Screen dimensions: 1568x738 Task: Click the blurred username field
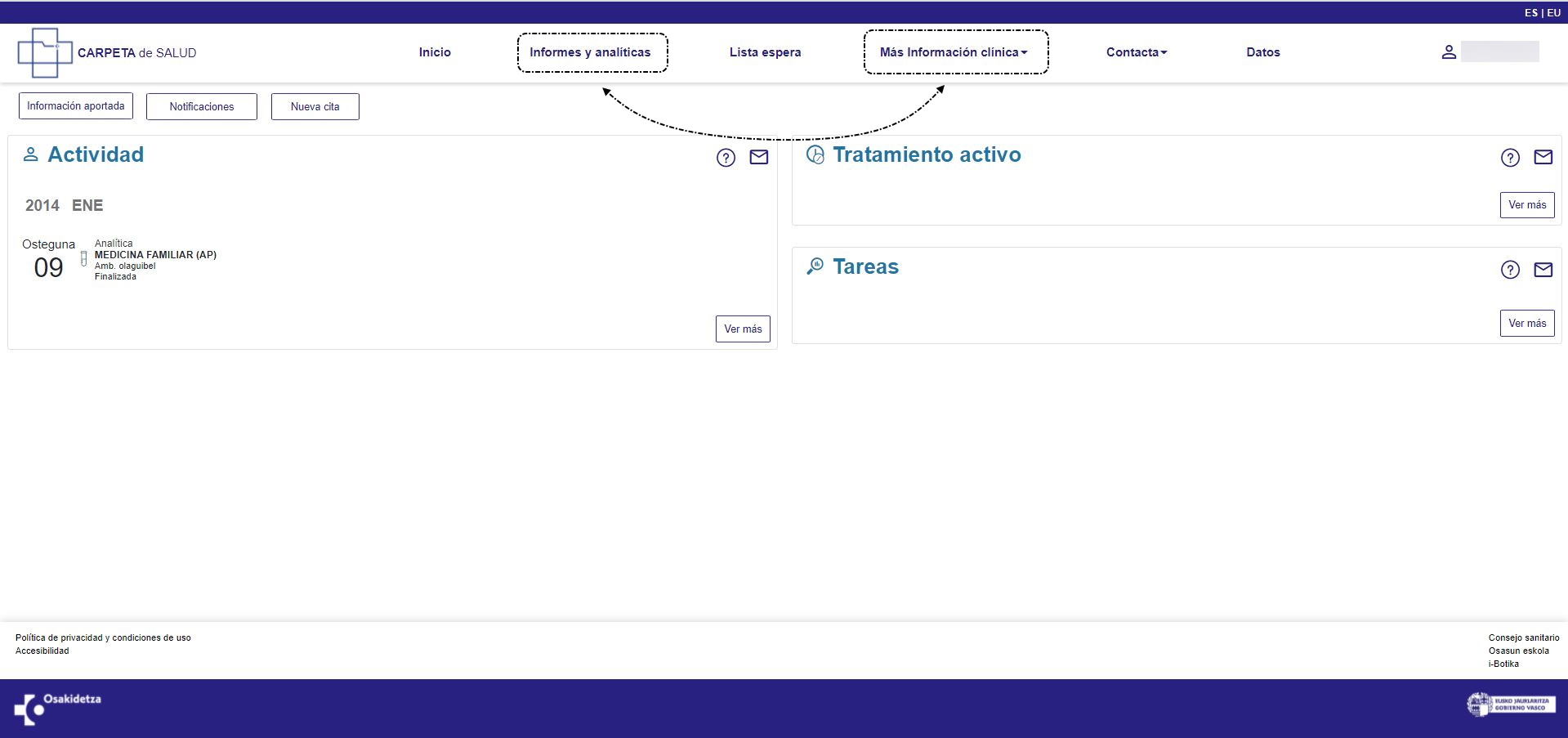coord(1500,51)
